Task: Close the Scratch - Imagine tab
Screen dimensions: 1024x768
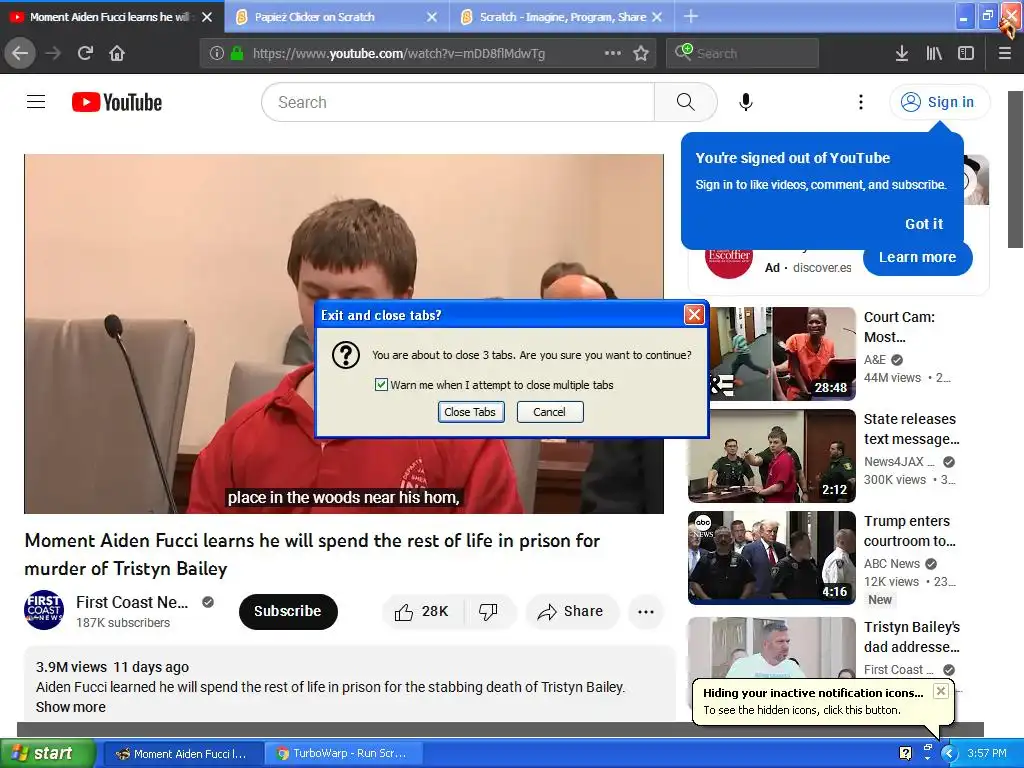Action: coord(658,17)
